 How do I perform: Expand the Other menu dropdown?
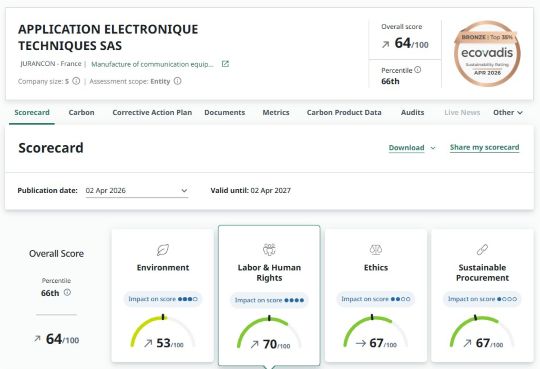pos(508,112)
